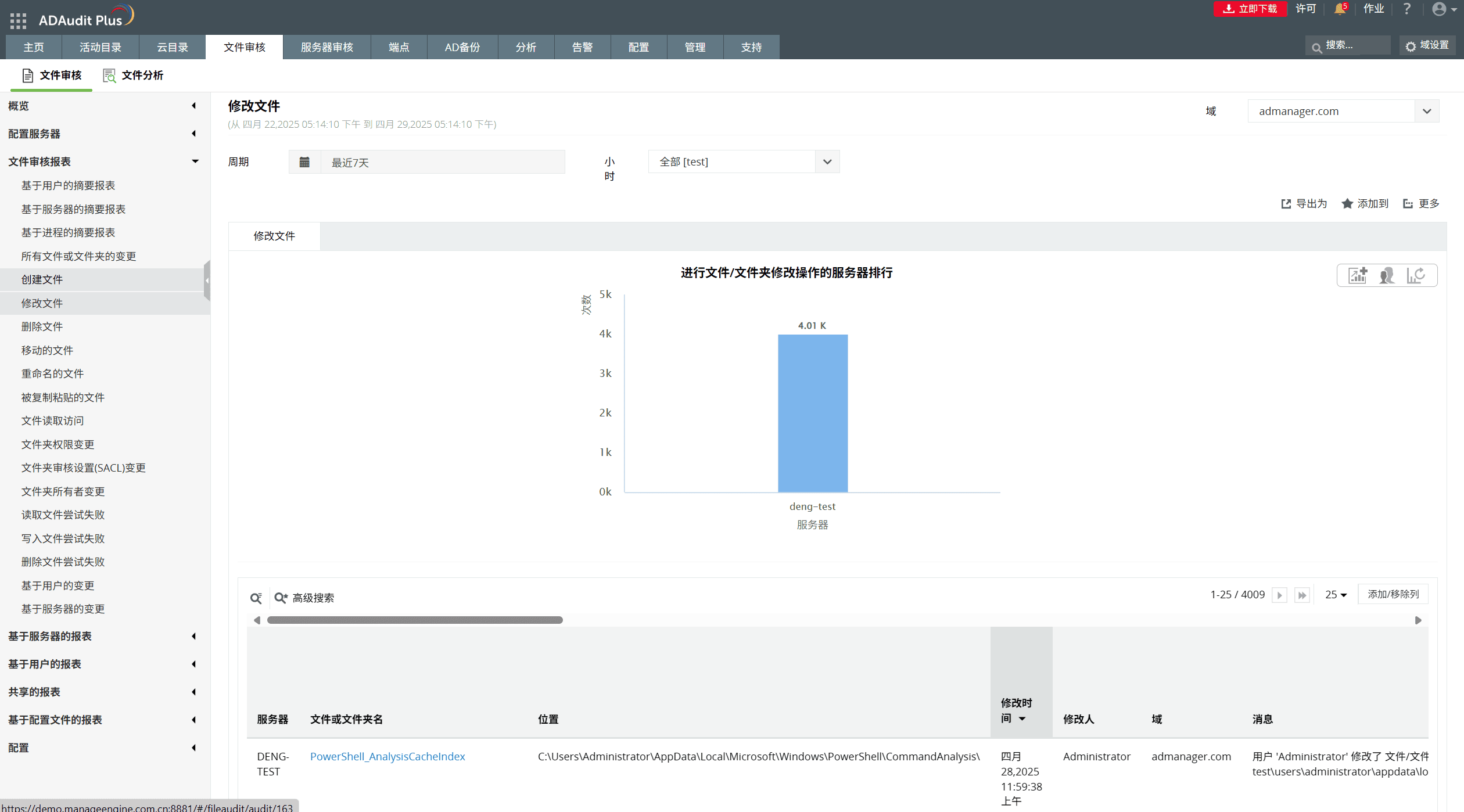Open the 25 rows-per-page dropdown
1464x812 pixels.
1336,595
